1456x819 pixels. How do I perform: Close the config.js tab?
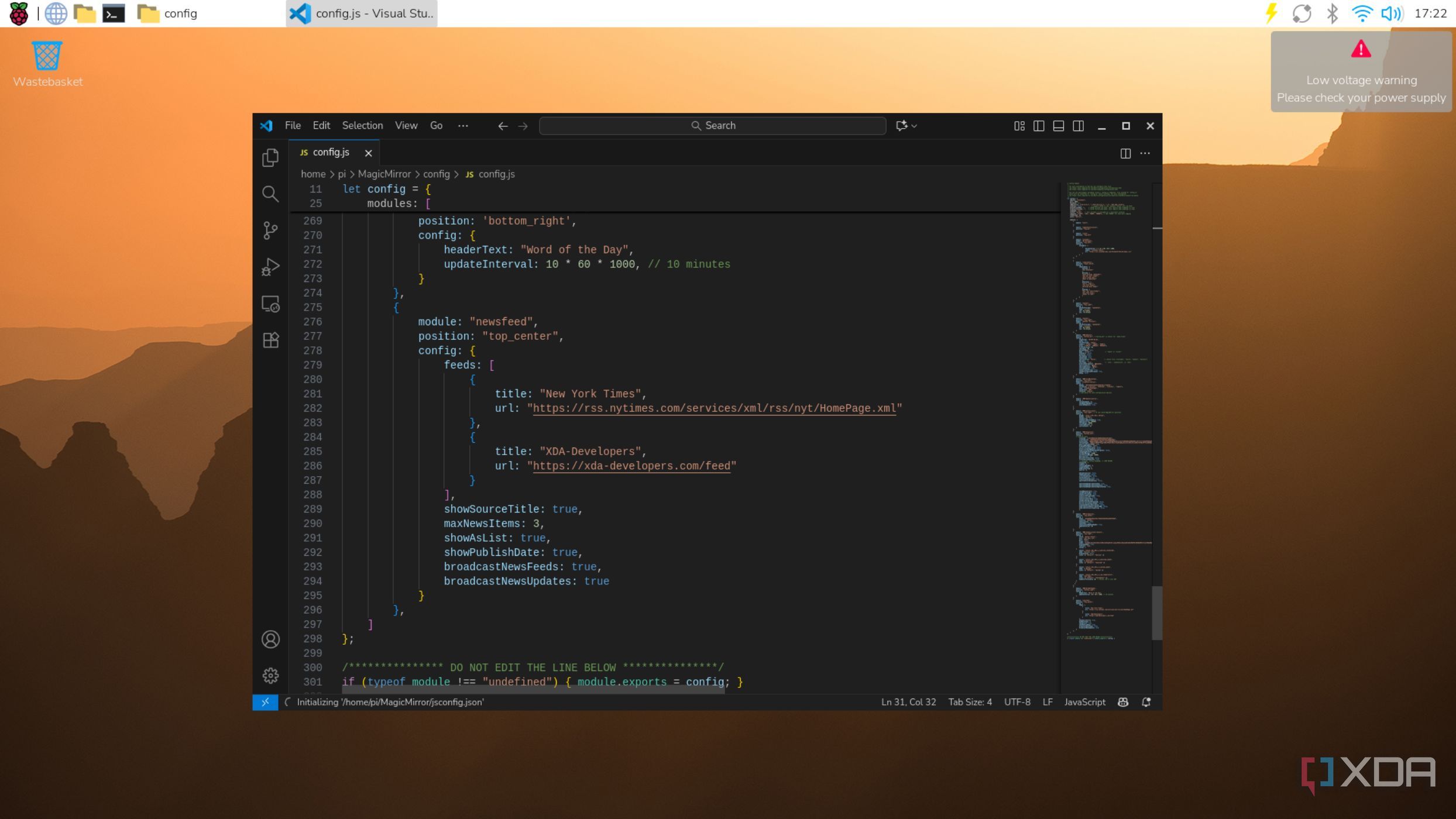pos(368,153)
